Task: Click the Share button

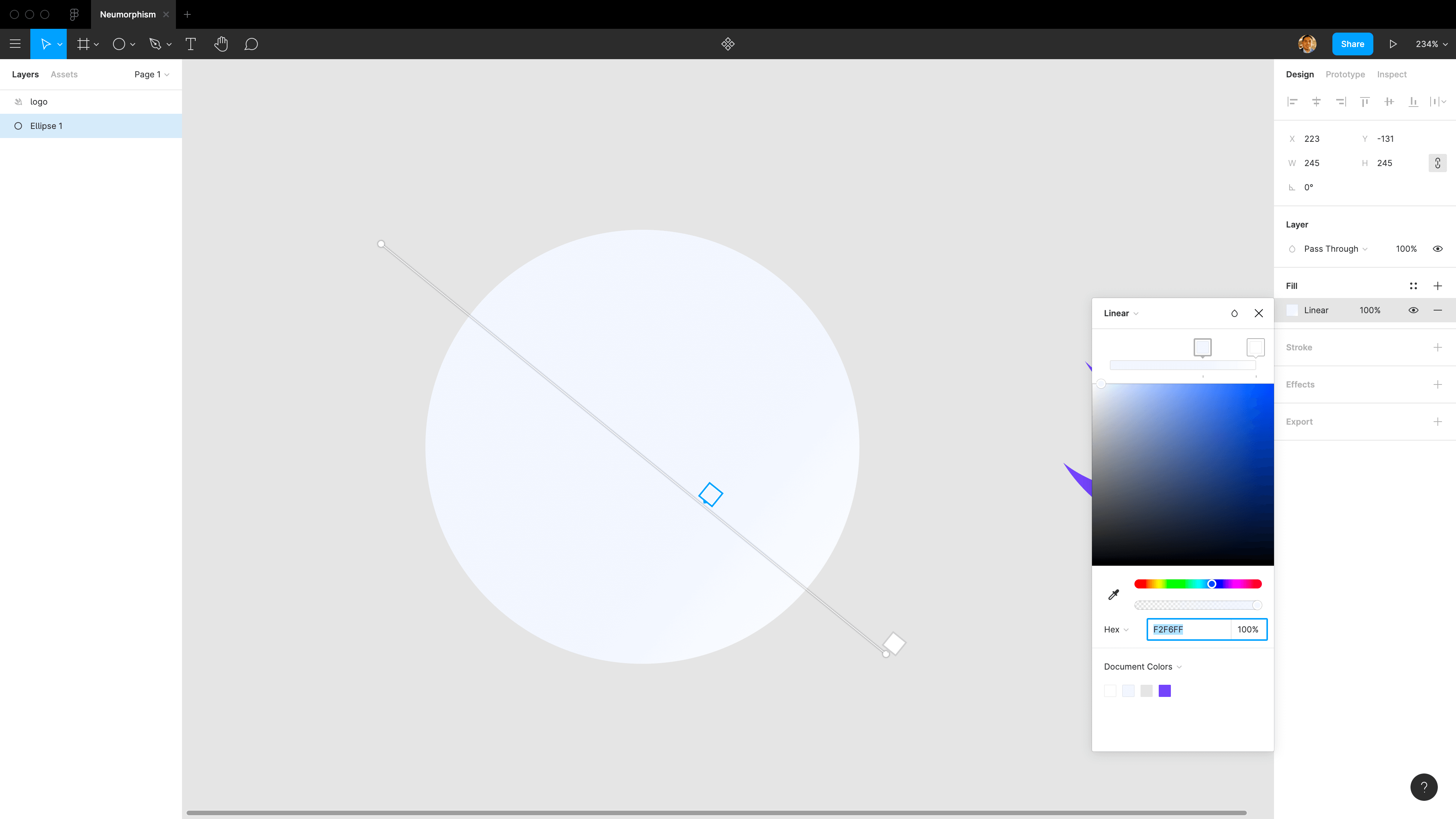Action: [1352, 44]
